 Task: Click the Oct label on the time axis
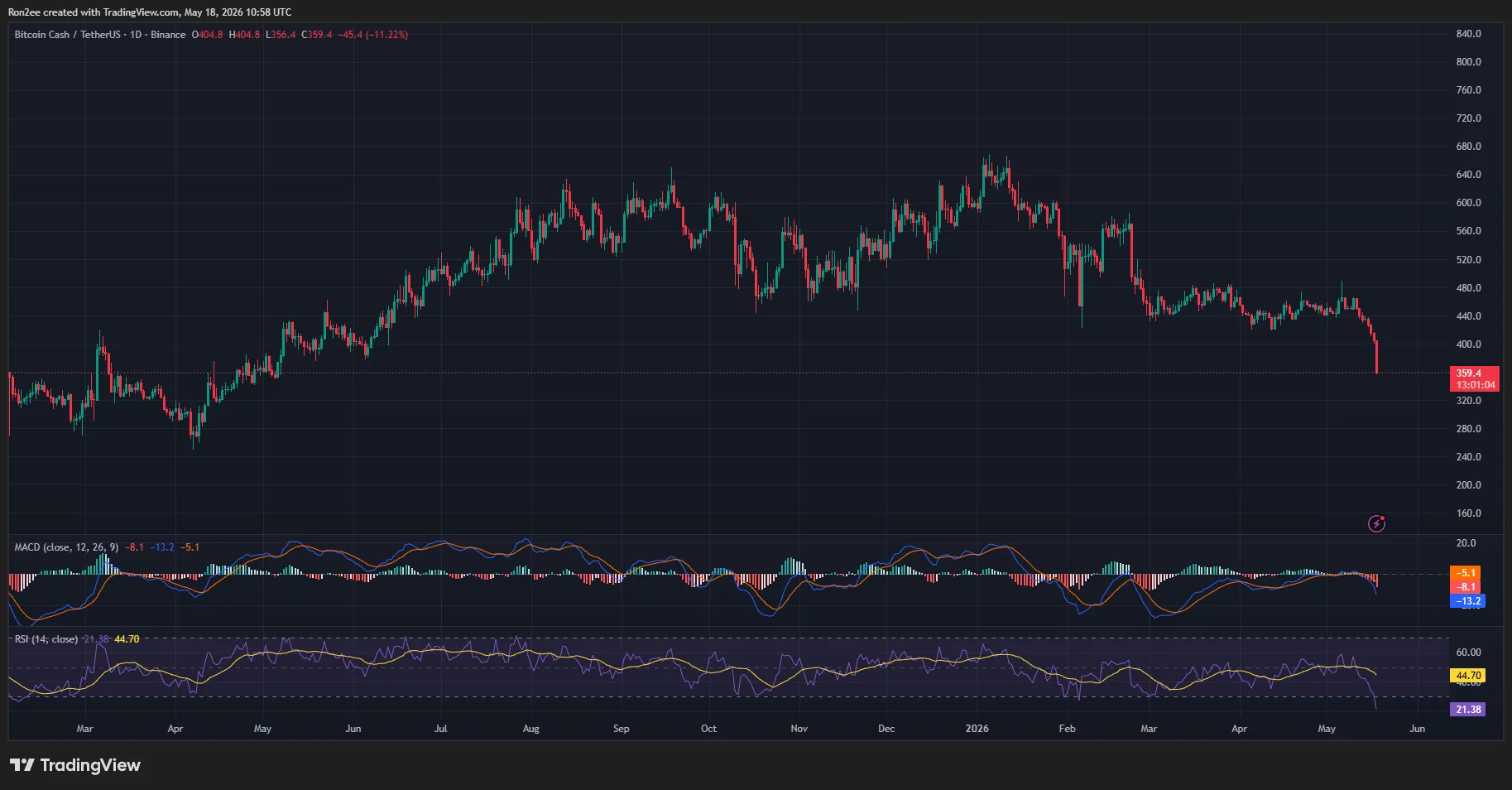coord(709,729)
